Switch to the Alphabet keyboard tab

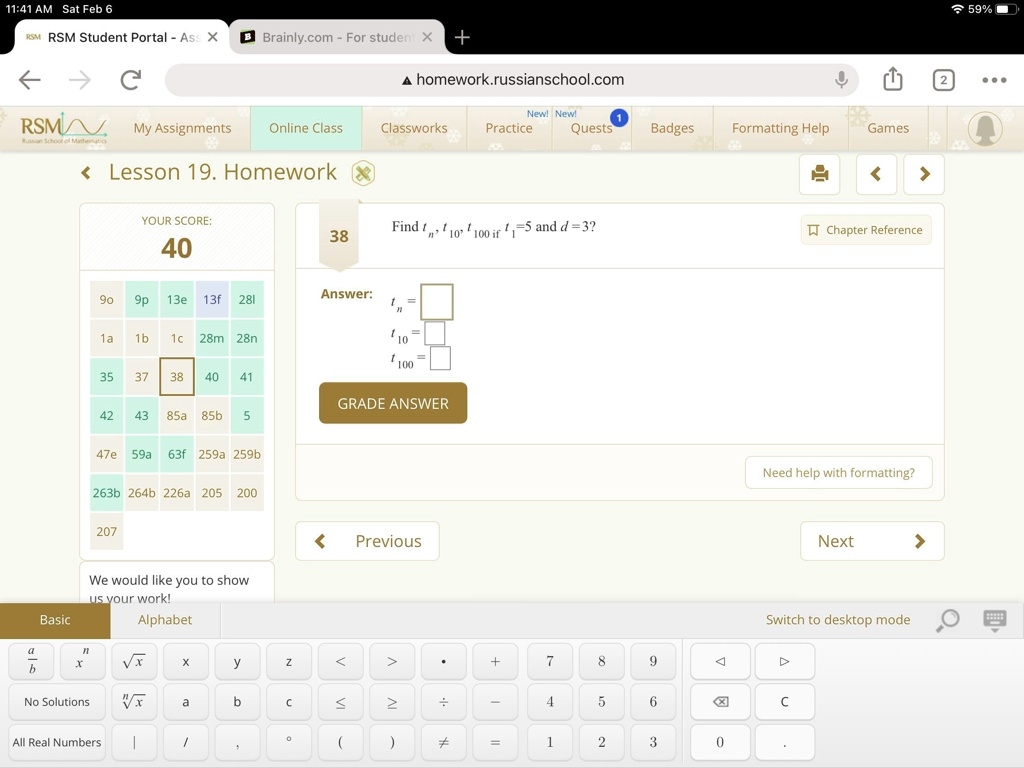[x=165, y=620]
